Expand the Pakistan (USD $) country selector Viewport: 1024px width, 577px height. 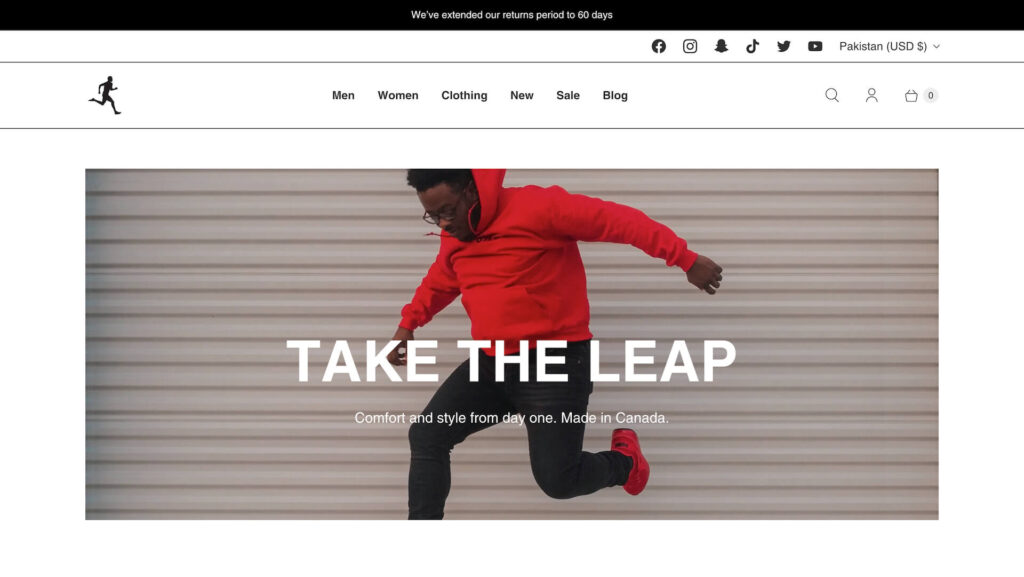point(889,46)
